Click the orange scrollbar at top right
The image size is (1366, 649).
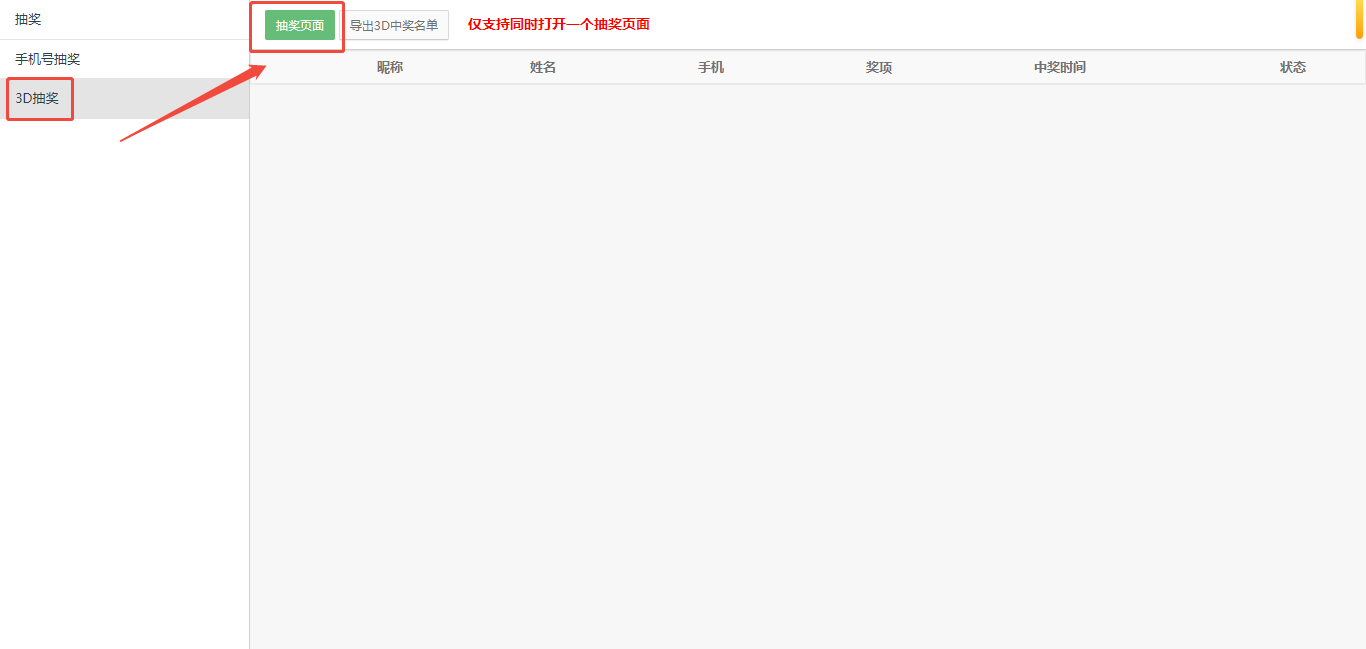click(1360, 18)
